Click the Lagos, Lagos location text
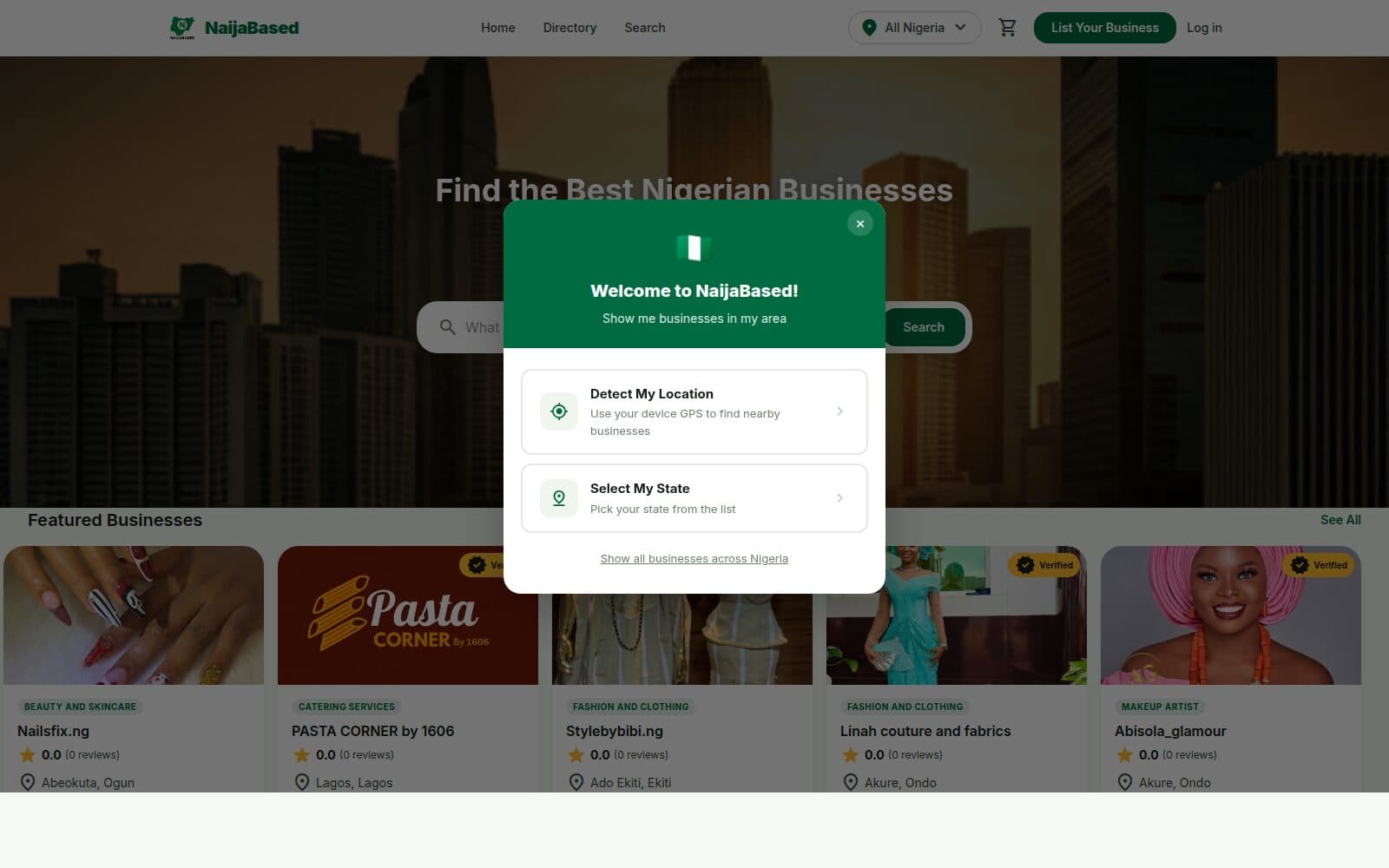Image resolution: width=1389 pixels, height=868 pixels. (354, 783)
